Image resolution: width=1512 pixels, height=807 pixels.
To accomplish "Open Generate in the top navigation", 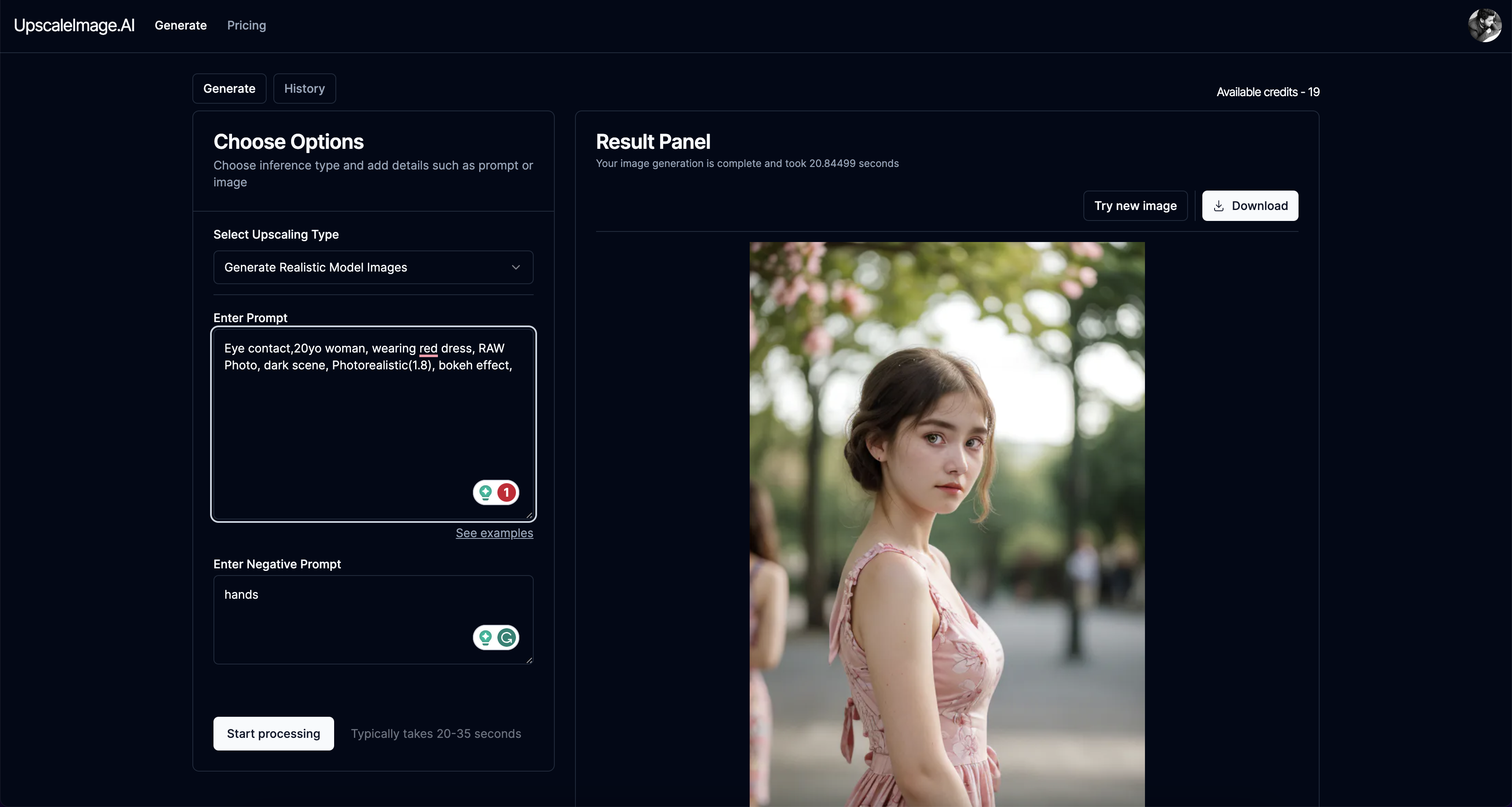I will (x=180, y=25).
